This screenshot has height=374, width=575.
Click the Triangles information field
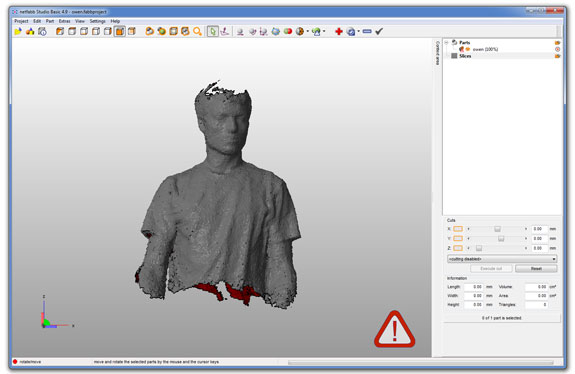click(536, 305)
